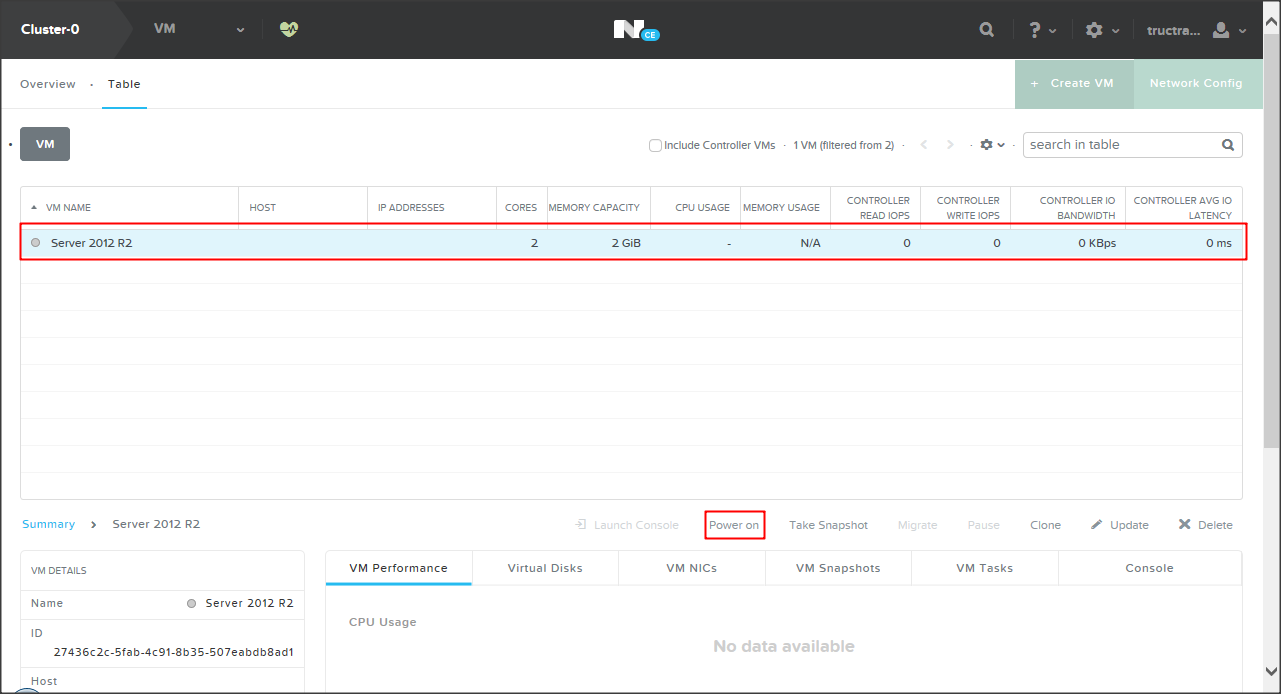Switch to the Overview tab

(x=48, y=84)
